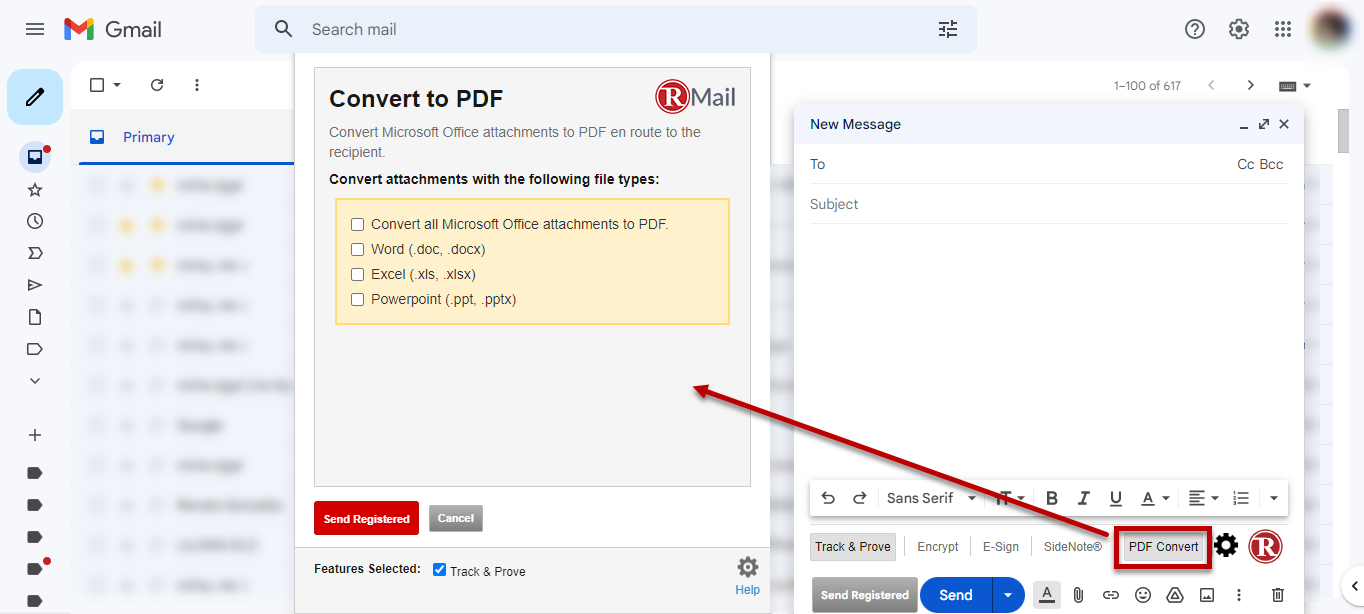Show search options filter icon
Screen dimensions: 1364x614
click(x=948, y=29)
